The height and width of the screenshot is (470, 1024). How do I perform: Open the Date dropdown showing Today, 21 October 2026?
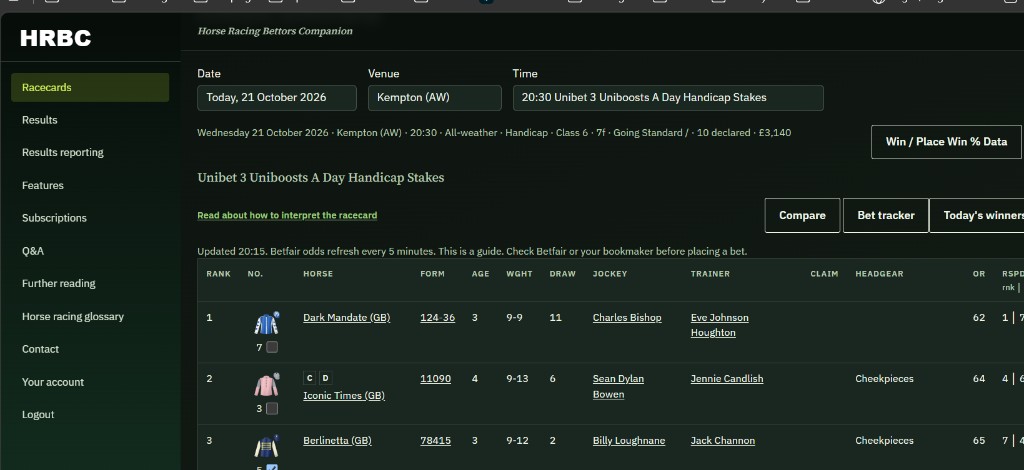click(x=277, y=98)
